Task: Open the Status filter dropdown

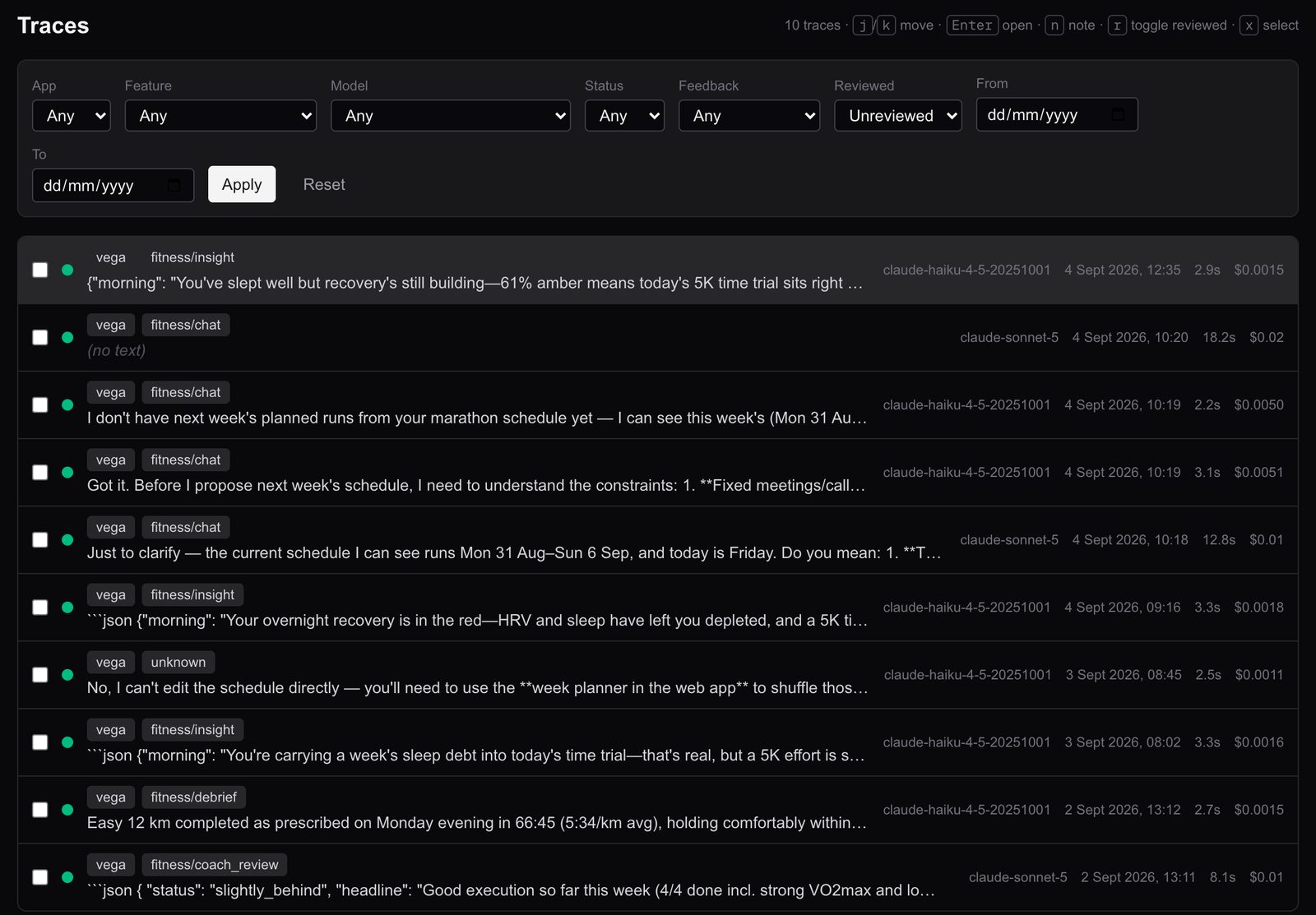Action: click(624, 116)
